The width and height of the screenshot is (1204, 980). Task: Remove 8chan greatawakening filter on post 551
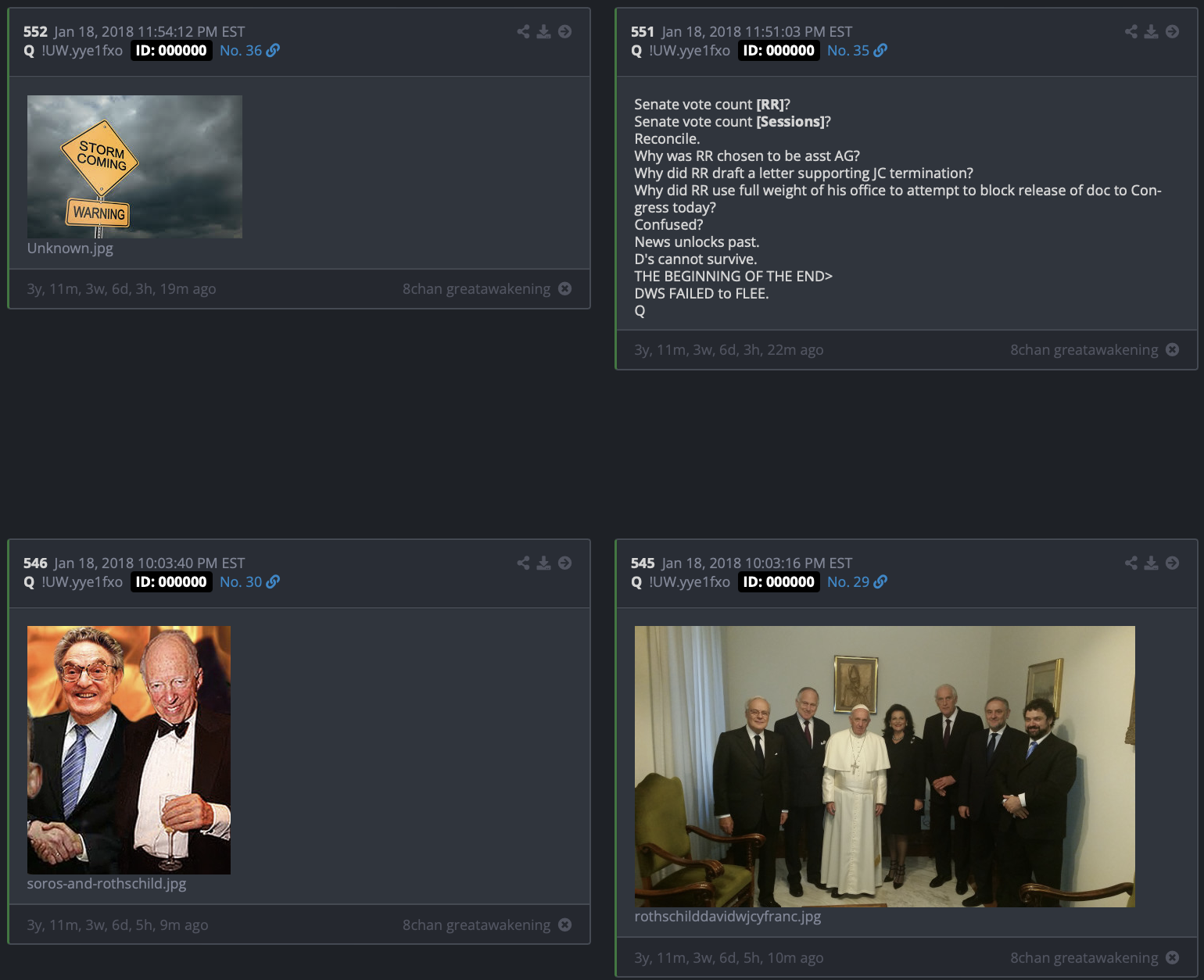click(x=1173, y=349)
